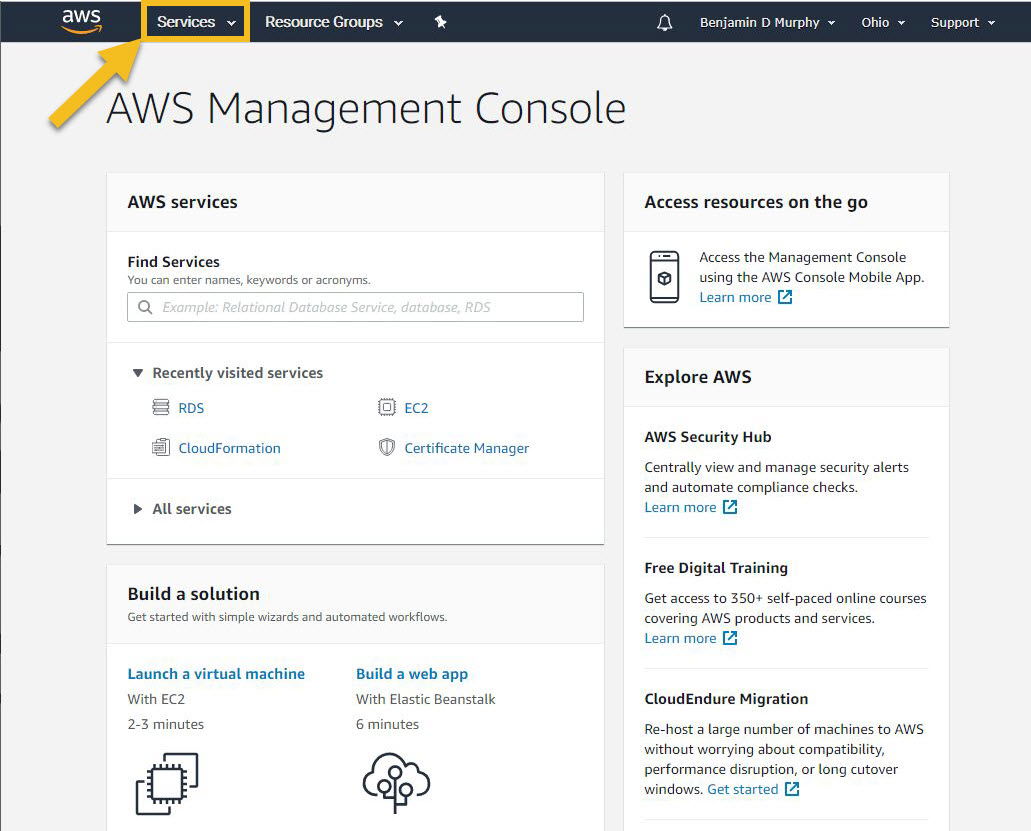Click the EC2 chip icon
Image resolution: width=1031 pixels, height=831 pixels.
(x=387, y=408)
